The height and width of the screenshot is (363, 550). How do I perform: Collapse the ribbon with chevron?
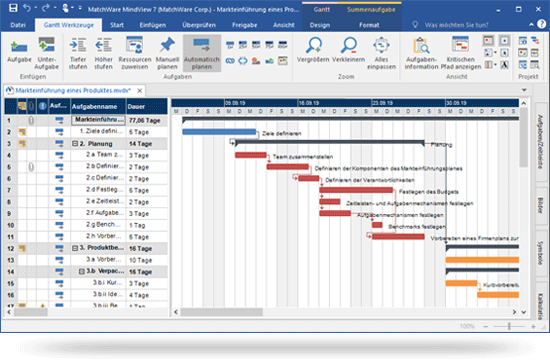[531, 24]
